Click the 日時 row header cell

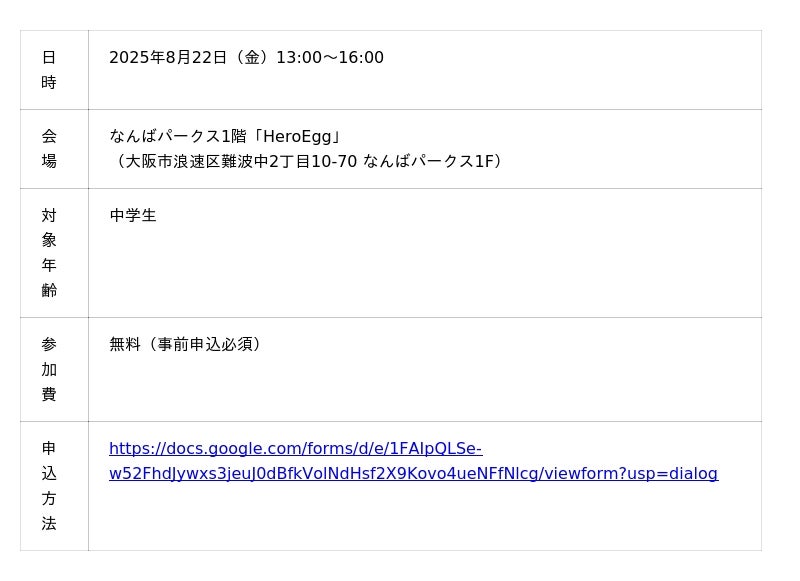(x=49, y=70)
